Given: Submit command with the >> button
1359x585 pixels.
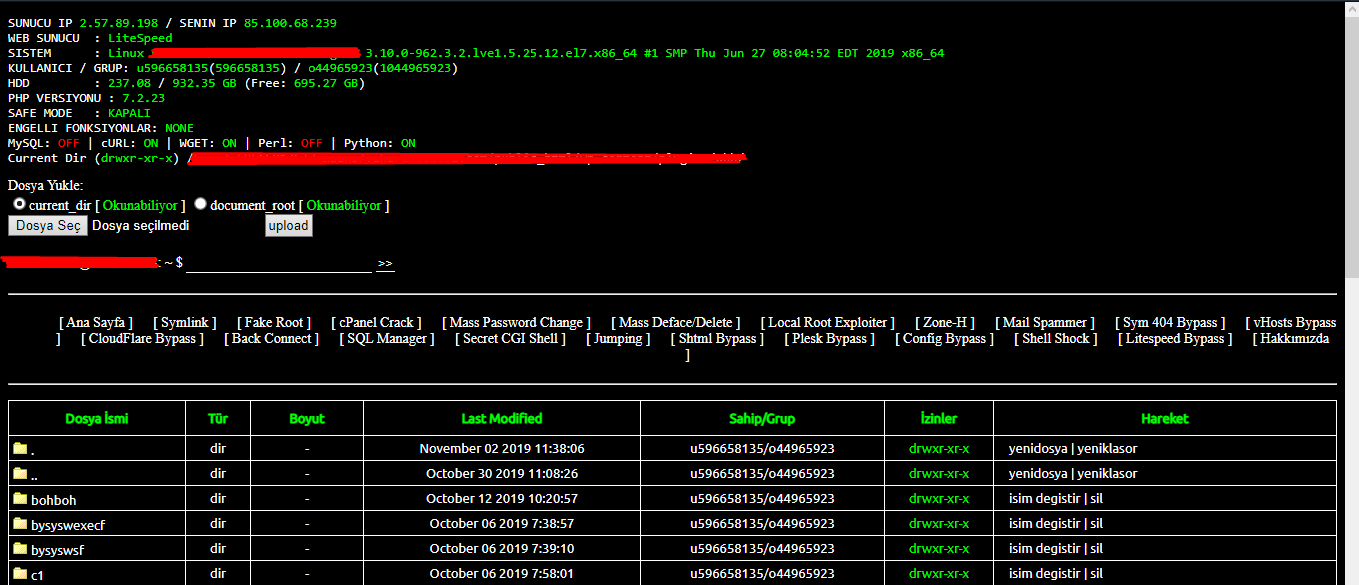Looking at the screenshot, I should click(x=385, y=264).
